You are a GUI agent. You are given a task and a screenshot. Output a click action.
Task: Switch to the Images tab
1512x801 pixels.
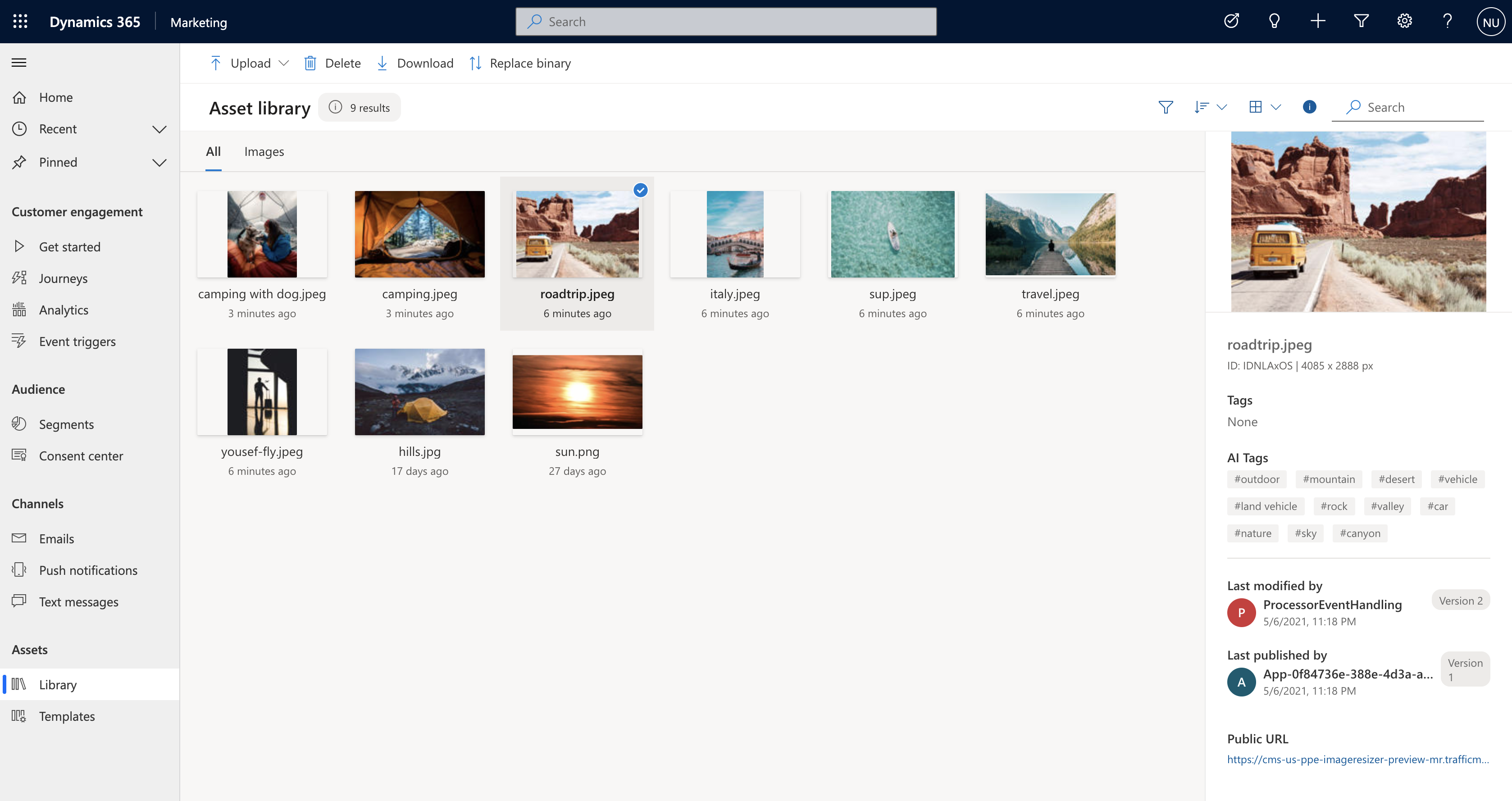[x=264, y=151]
